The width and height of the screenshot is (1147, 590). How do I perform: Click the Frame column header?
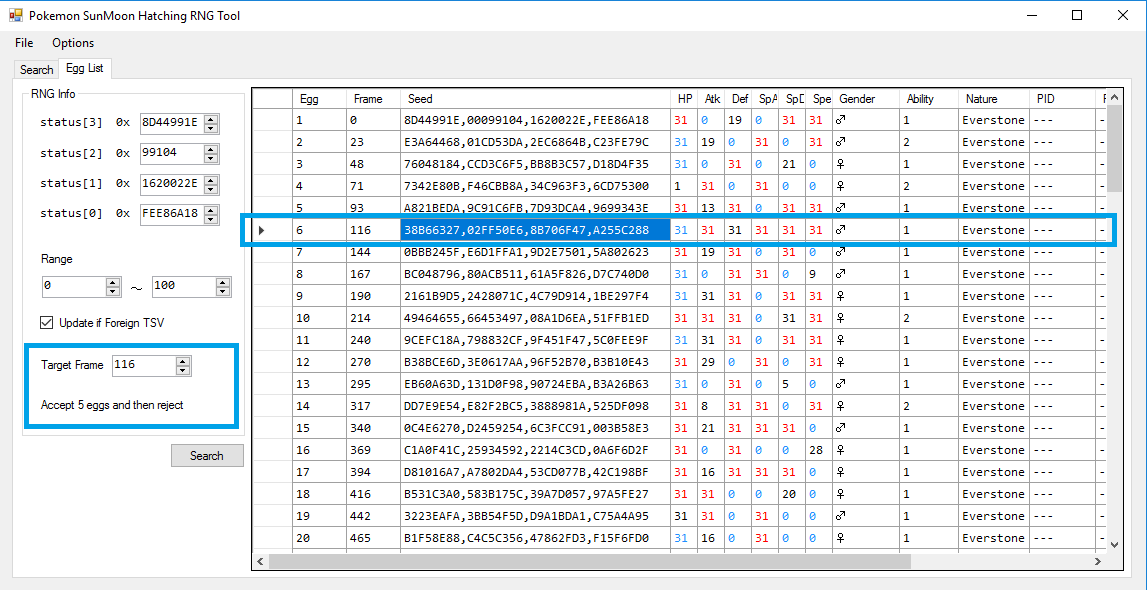point(368,99)
